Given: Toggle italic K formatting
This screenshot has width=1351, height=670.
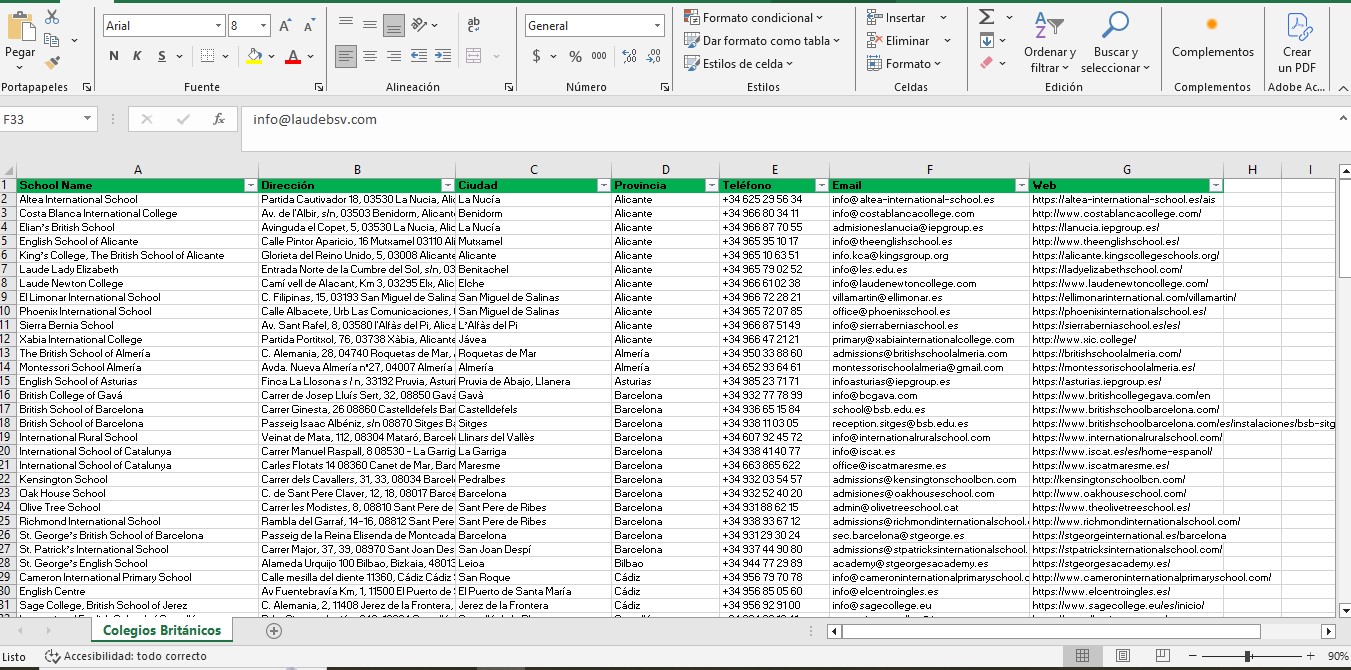Looking at the screenshot, I should pos(138,56).
